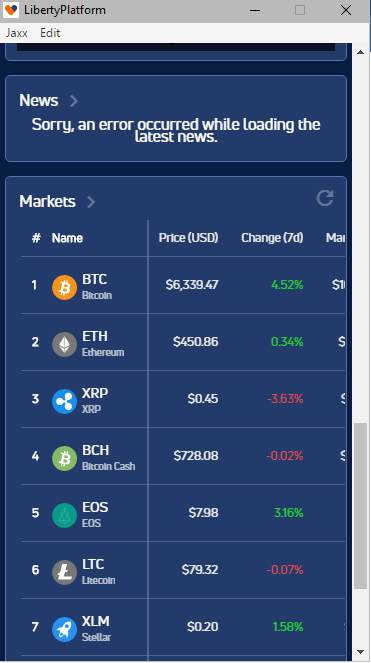Click the EOS coin icon
Screen dimensions: 371x663
[x=64, y=515]
